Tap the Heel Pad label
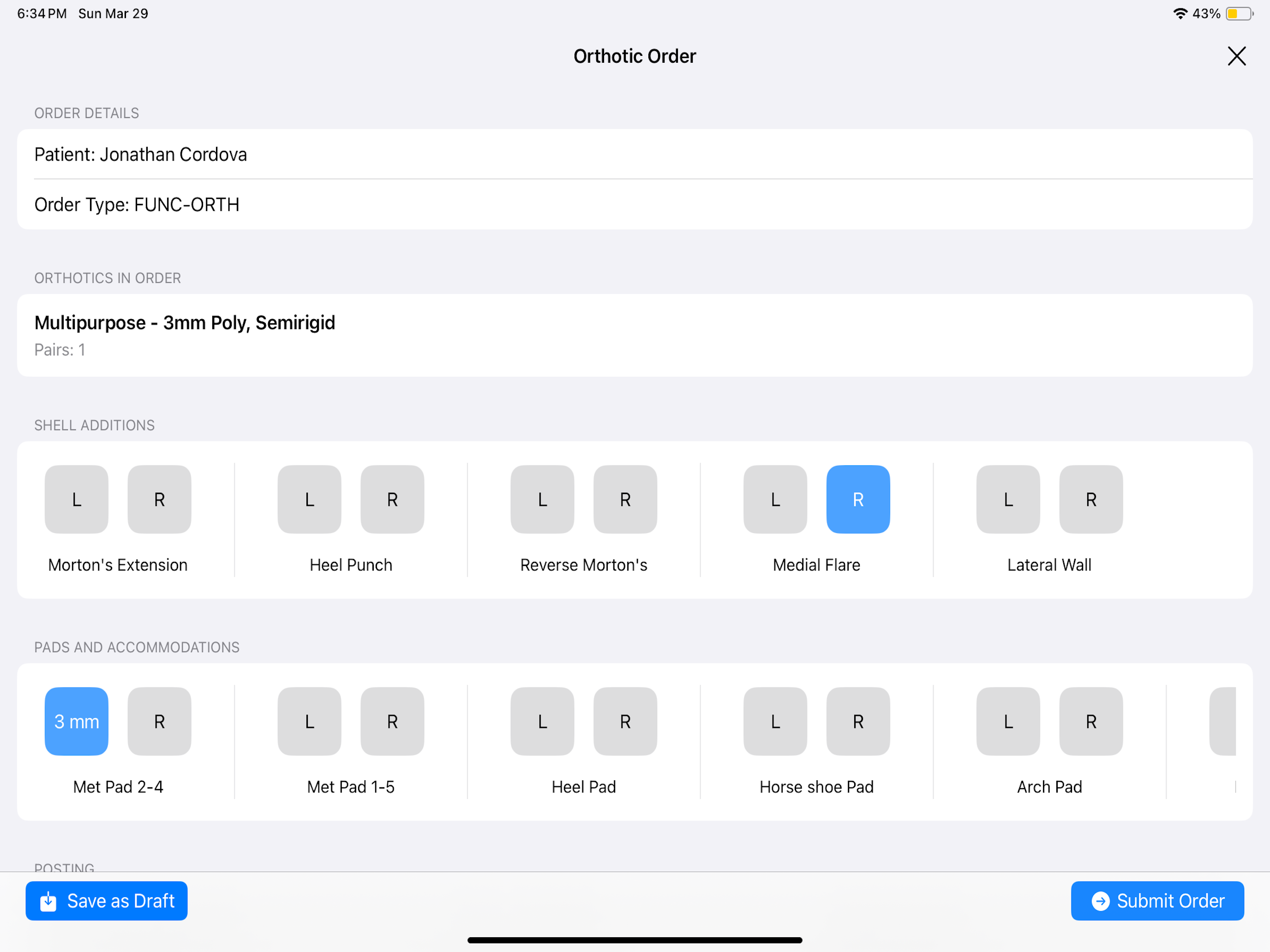 [584, 787]
